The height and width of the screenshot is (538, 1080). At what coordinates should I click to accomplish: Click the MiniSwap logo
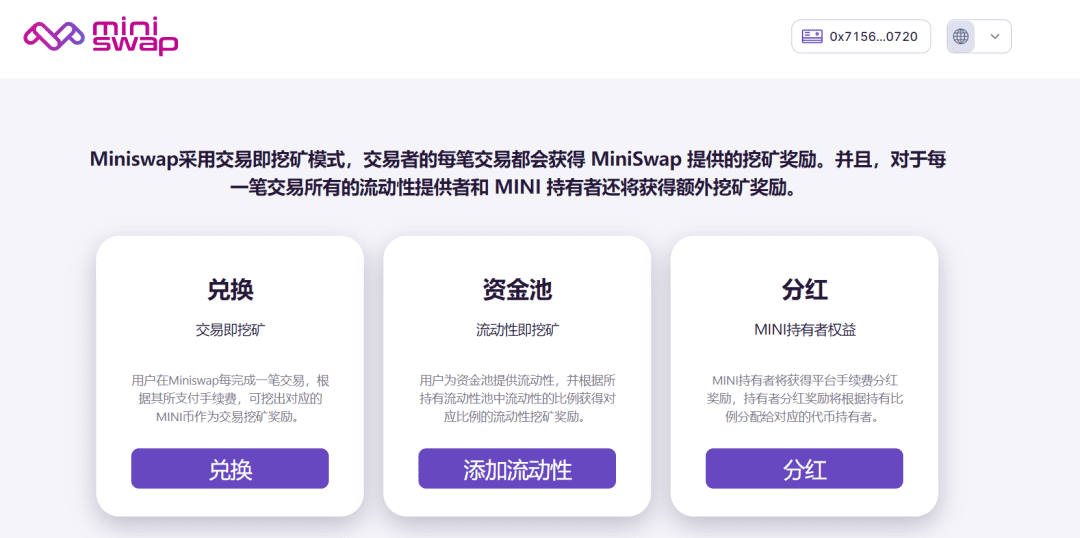coord(101,37)
